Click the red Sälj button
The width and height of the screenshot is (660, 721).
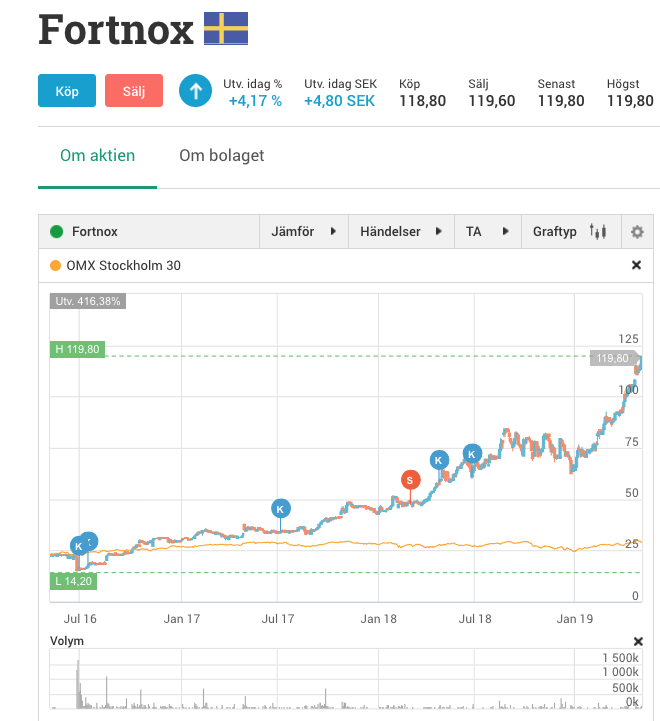[134, 91]
